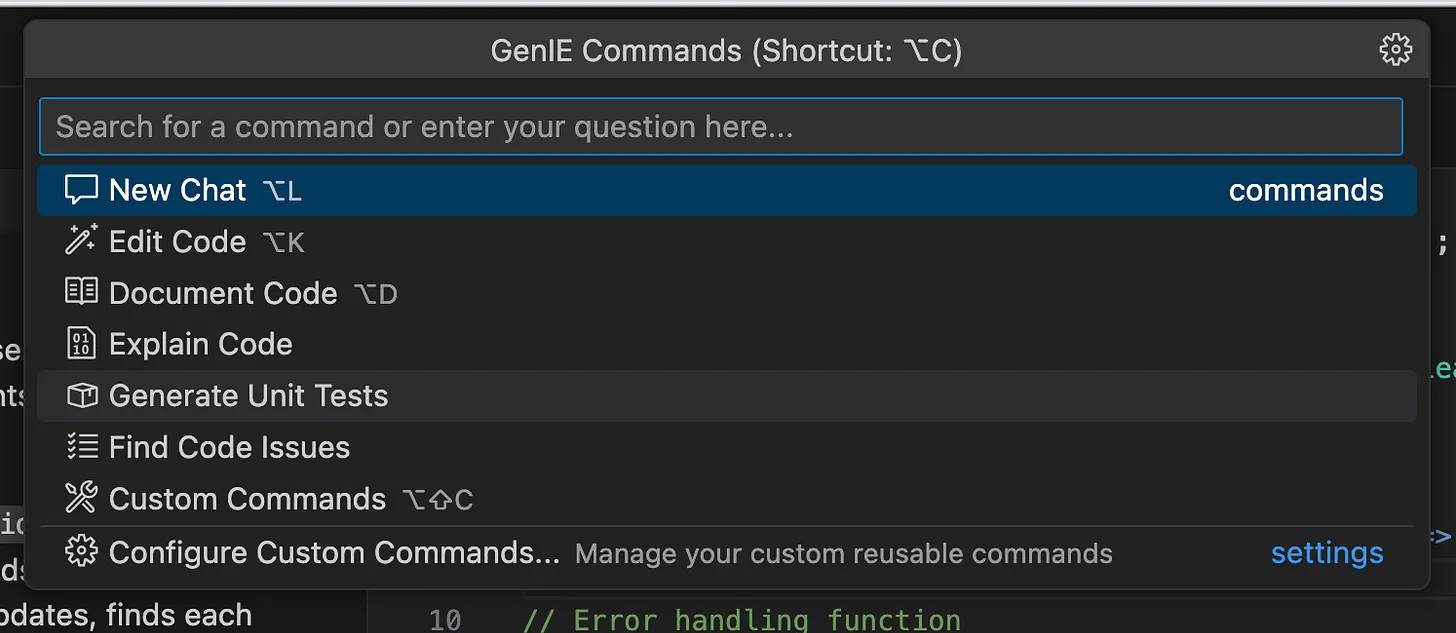Click the chat bubble icon beside New Chat
This screenshot has width=1456, height=633.
click(x=80, y=189)
